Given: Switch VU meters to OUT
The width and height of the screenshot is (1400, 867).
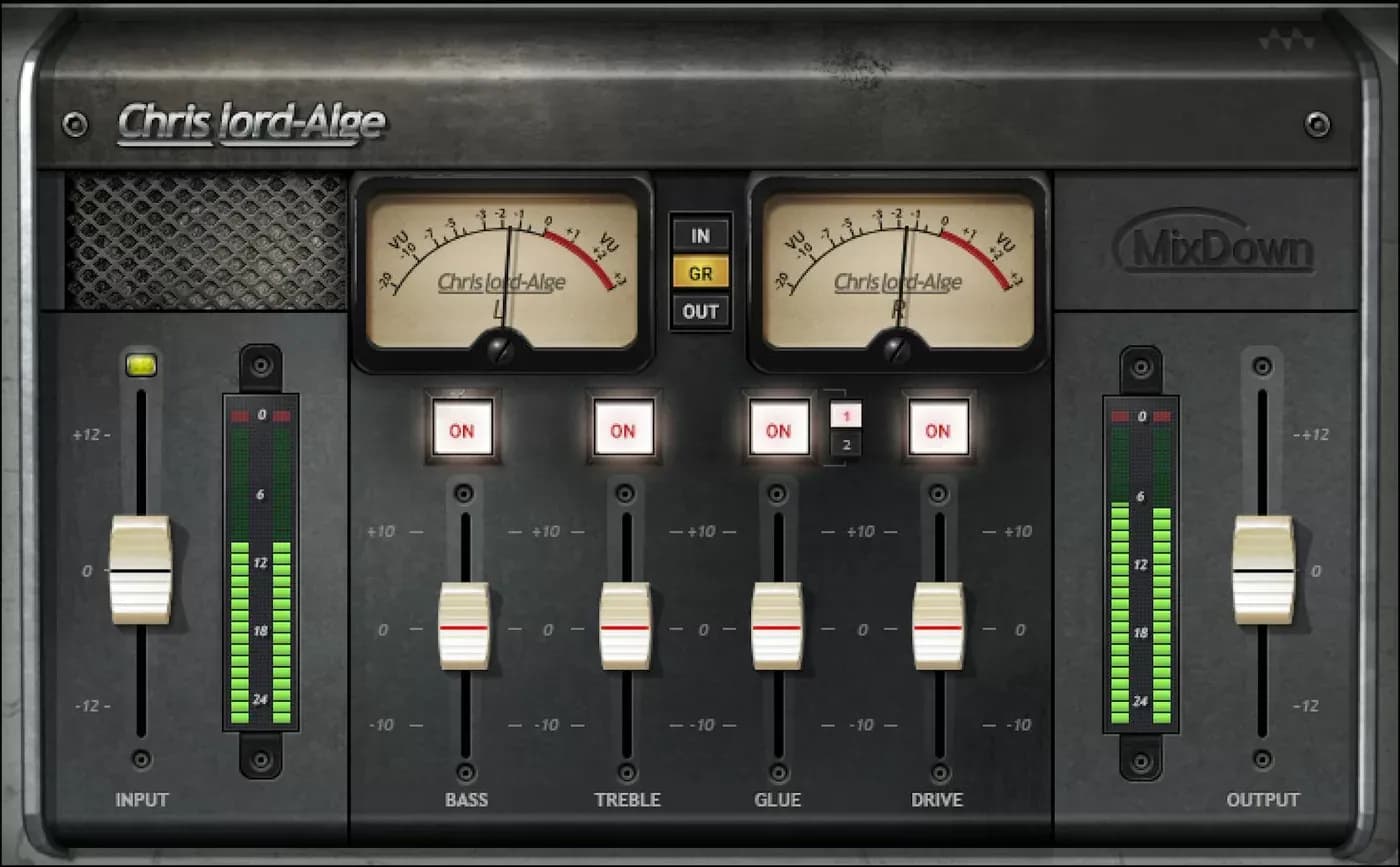Looking at the screenshot, I should [700, 311].
